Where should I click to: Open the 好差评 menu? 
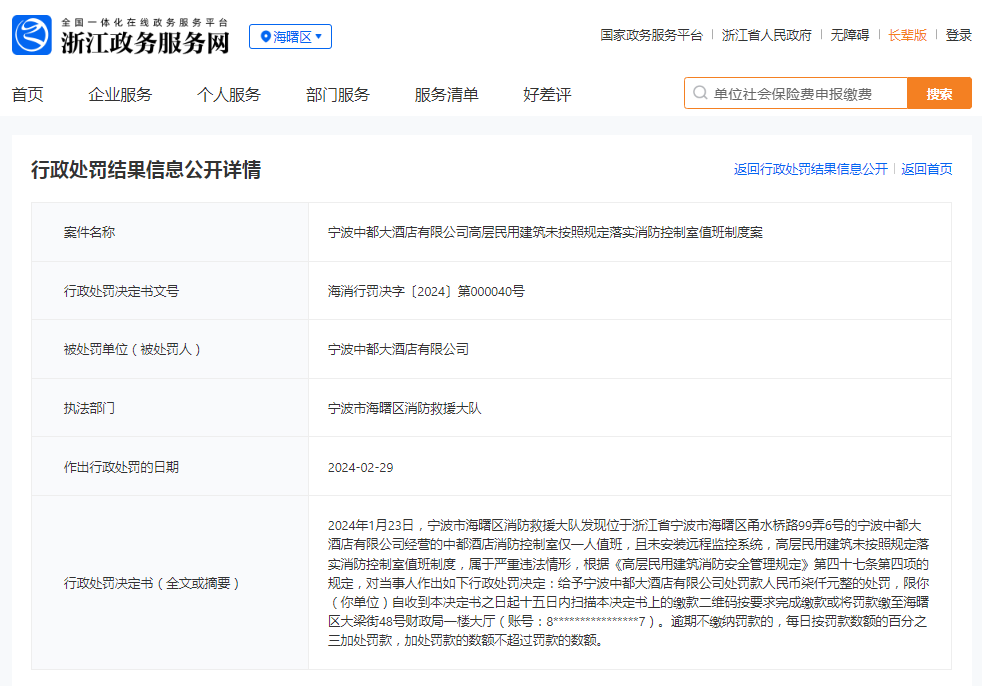point(547,95)
